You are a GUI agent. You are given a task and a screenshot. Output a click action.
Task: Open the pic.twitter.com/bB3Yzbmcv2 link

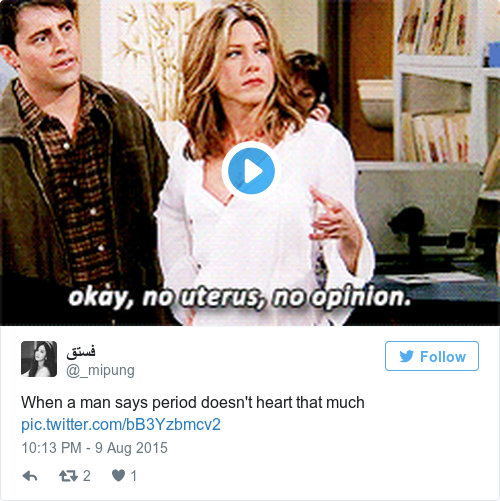click(x=121, y=425)
